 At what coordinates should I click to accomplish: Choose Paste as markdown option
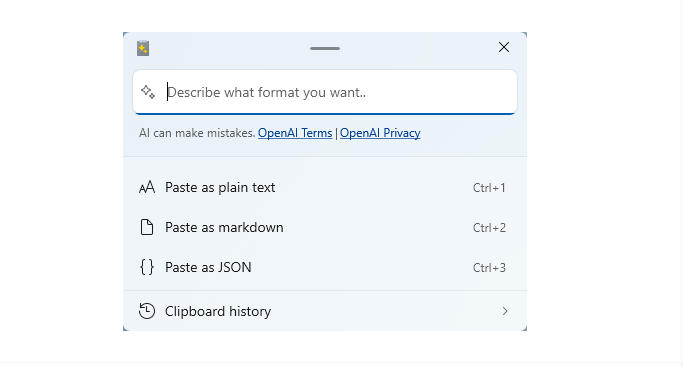tap(325, 227)
